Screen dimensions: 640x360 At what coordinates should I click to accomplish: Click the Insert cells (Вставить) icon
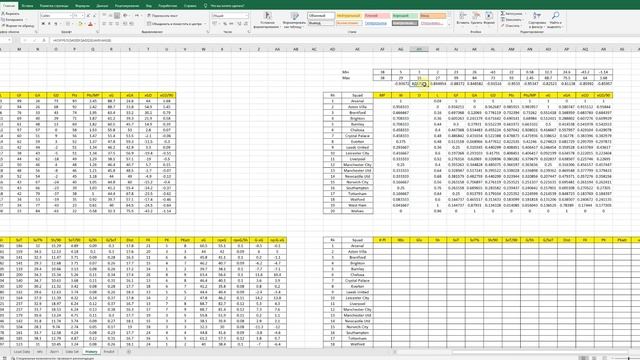coord(463,18)
